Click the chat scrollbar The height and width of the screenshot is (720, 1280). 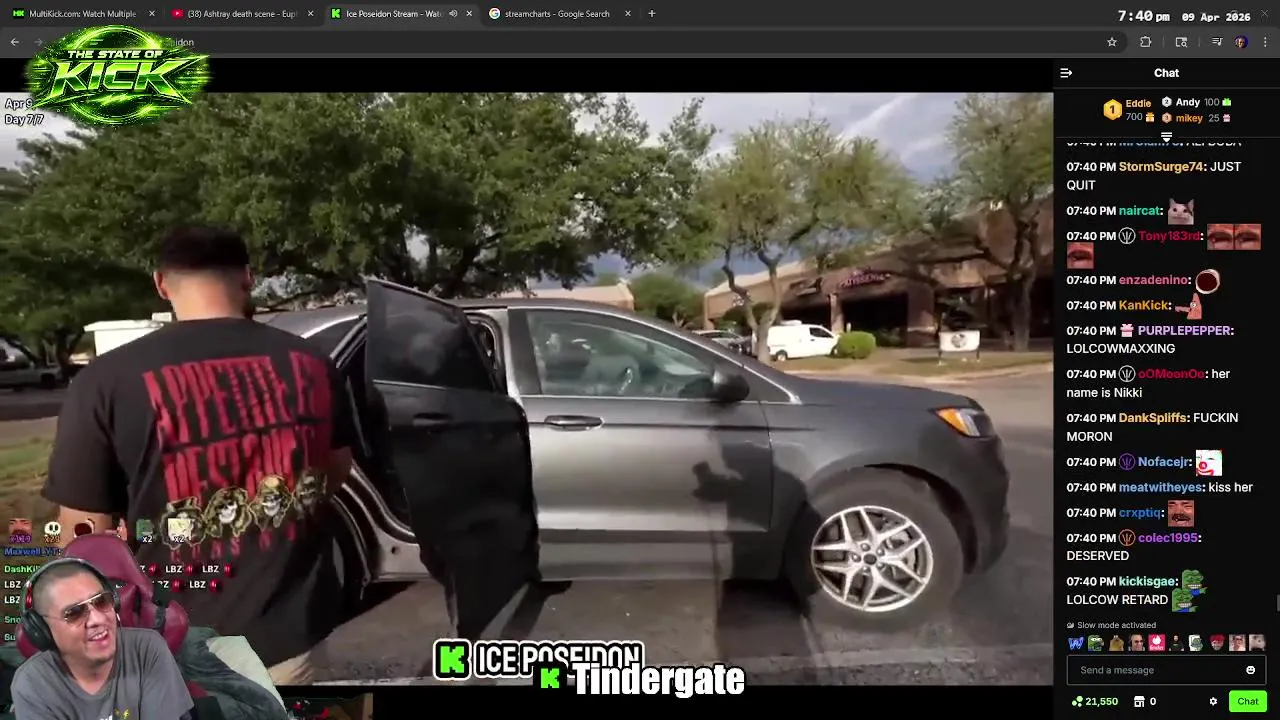pos(1276,601)
